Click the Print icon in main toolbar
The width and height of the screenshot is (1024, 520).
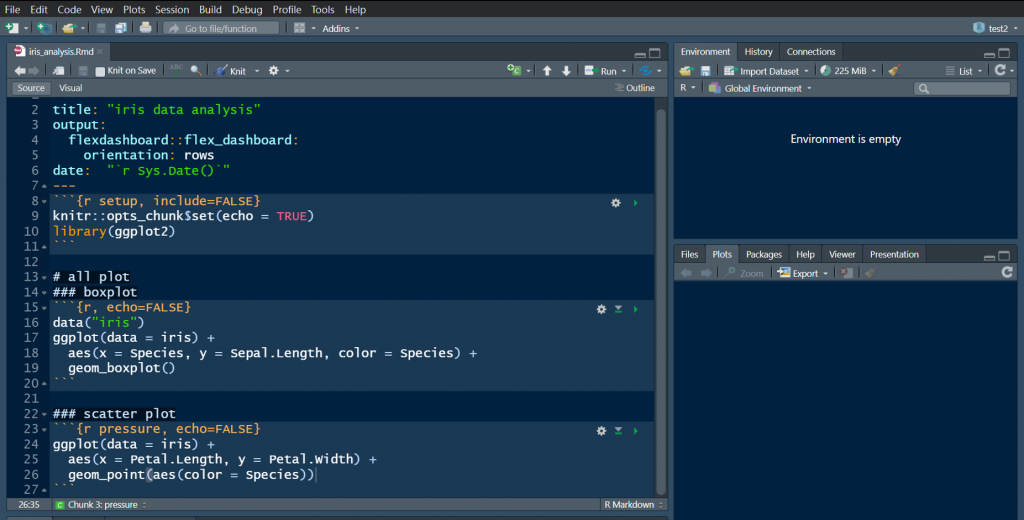click(145, 27)
